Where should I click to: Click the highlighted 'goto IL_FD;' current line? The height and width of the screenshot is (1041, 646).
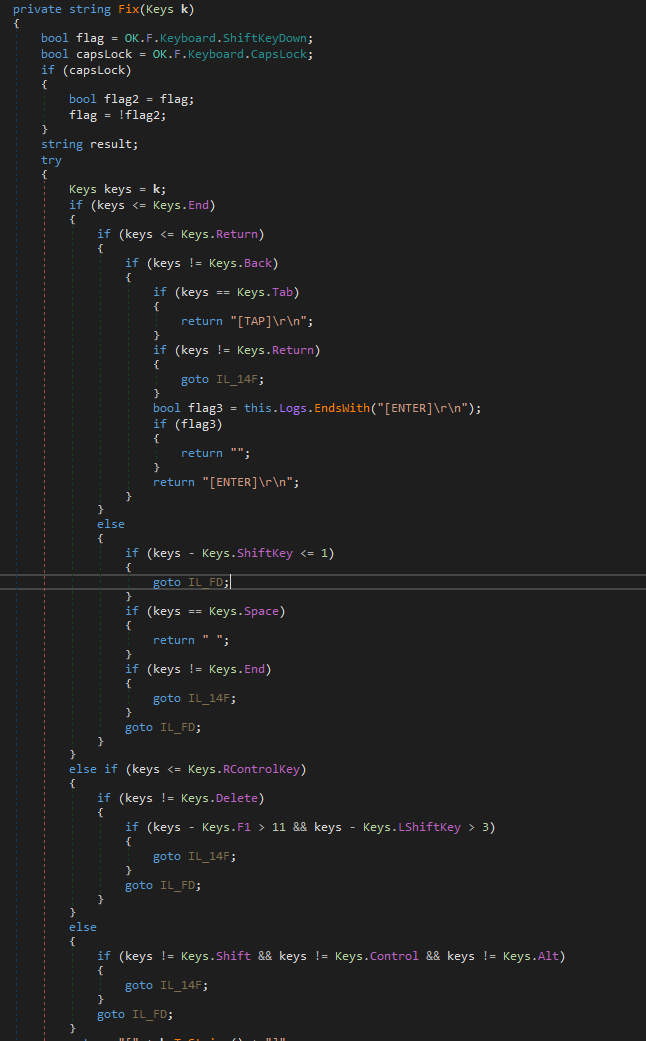pyautogui.click(x=191, y=582)
